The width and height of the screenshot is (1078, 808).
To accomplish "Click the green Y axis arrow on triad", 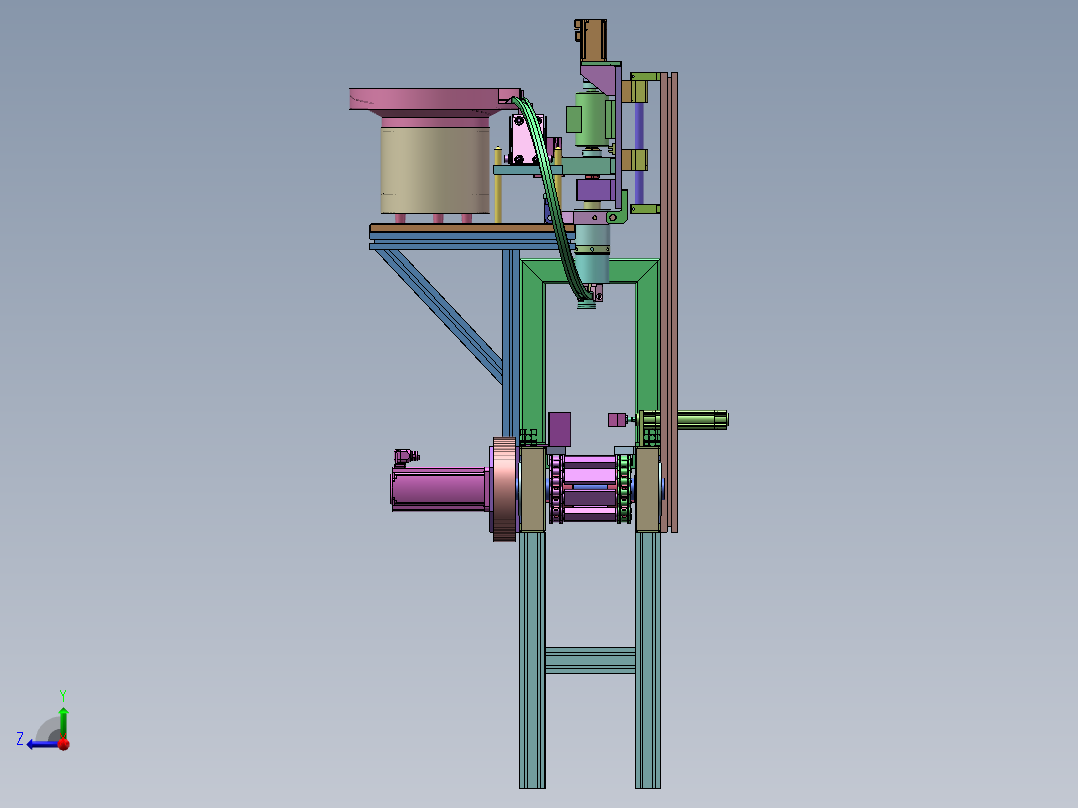I will coord(63,723).
